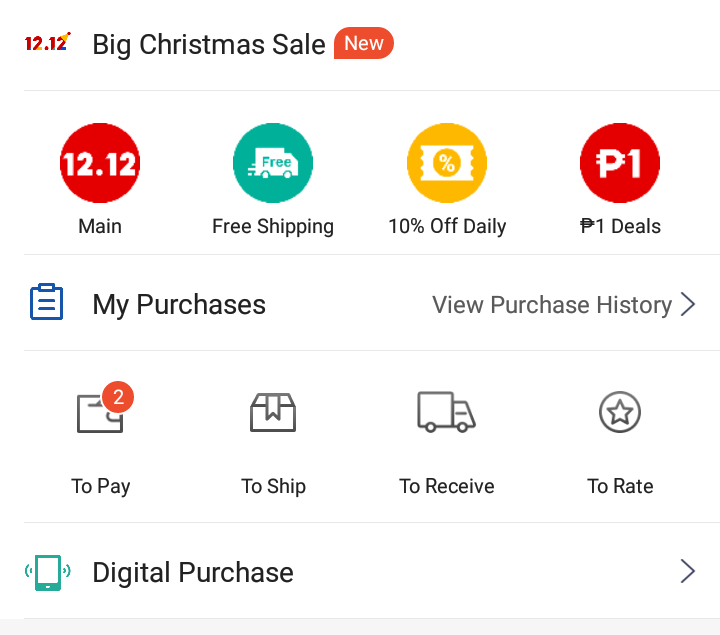Open To Pay wallet icon
The height and width of the screenshot is (635, 720).
(100, 413)
